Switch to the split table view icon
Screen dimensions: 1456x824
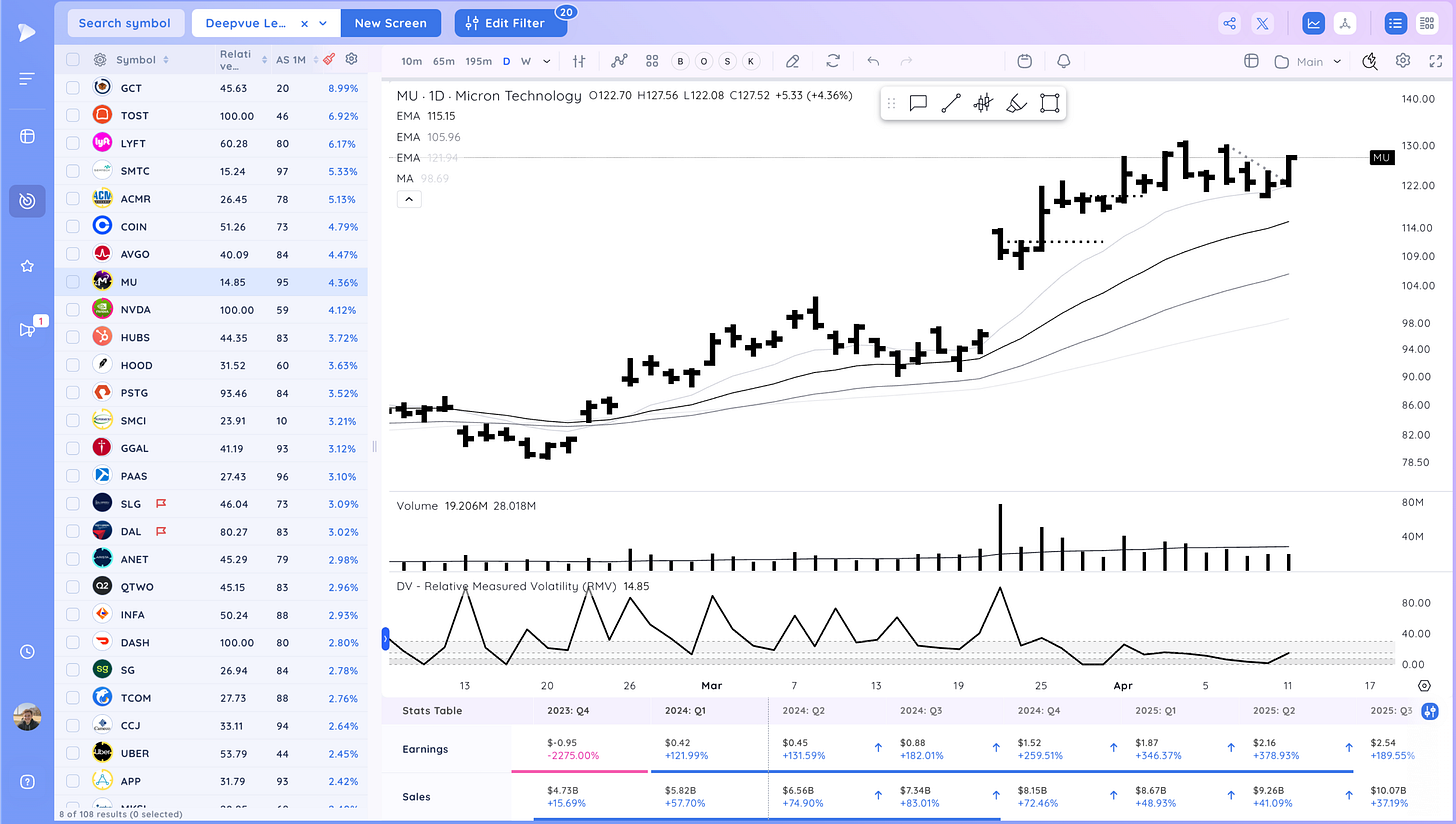[x=1427, y=23]
